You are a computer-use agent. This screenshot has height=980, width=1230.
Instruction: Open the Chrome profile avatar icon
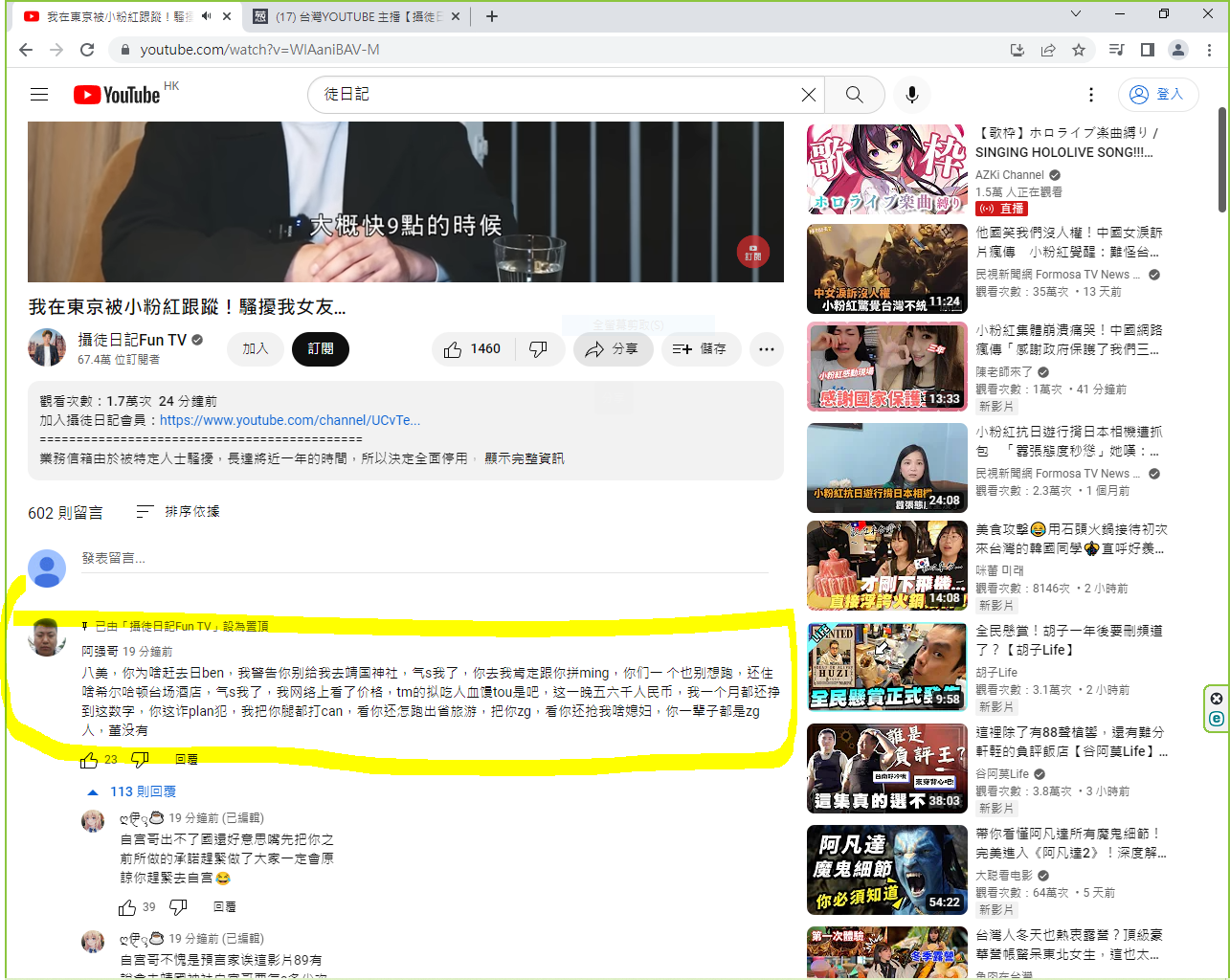pyautogui.click(x=1178, y=50)
